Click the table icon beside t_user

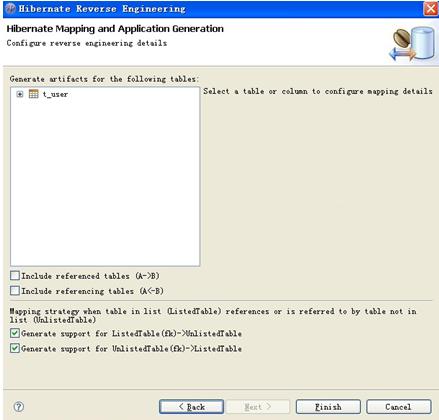(x=34, y=94)
